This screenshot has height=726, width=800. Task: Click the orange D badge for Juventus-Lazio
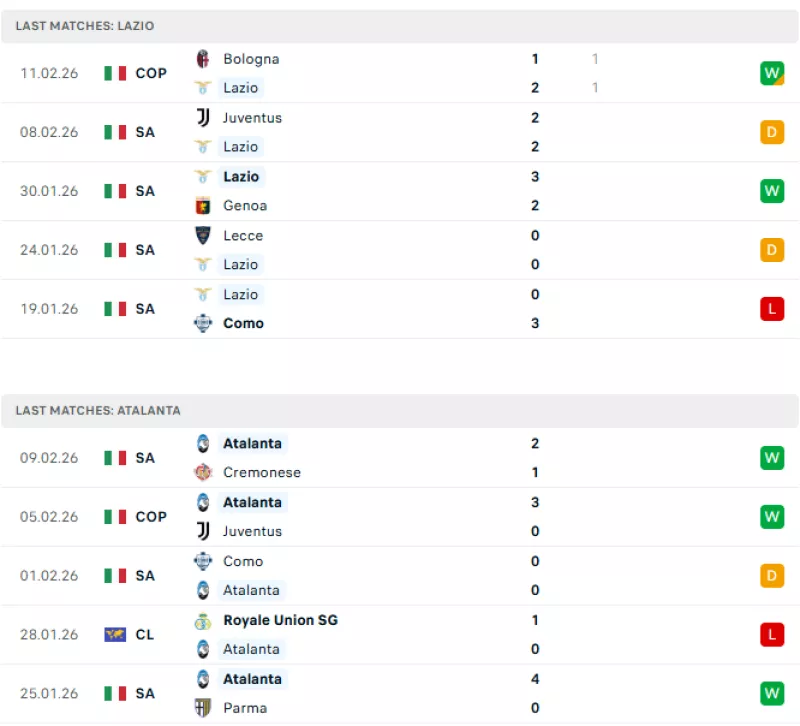pos(771,132)
